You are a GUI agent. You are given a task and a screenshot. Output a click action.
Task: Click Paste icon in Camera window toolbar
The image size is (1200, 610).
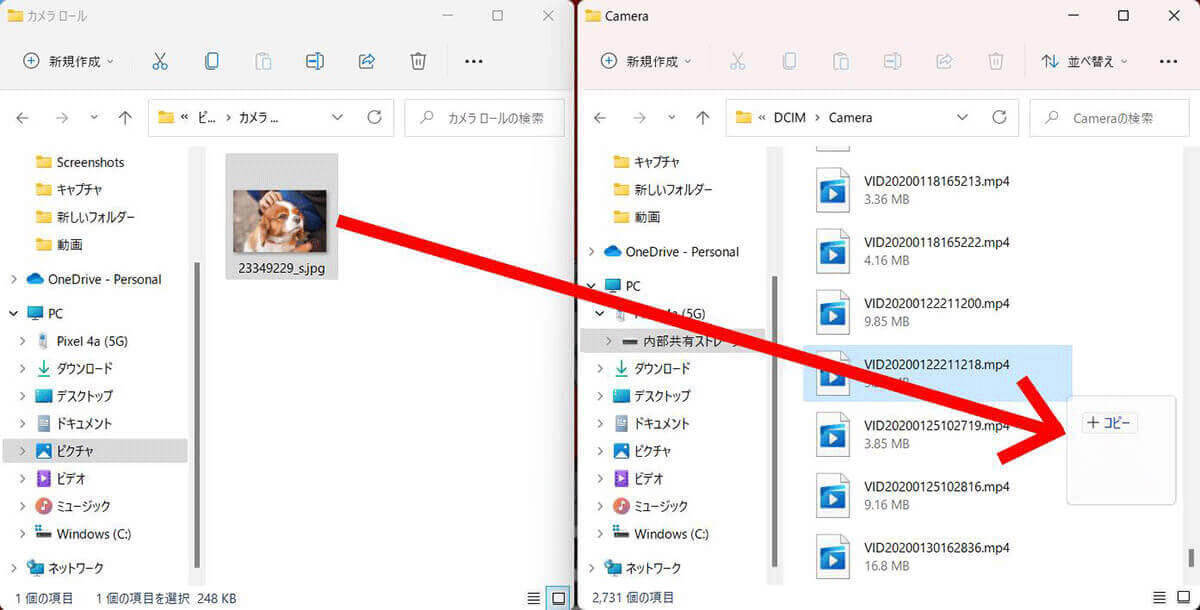pyautogui.click(x=841, y=61)
